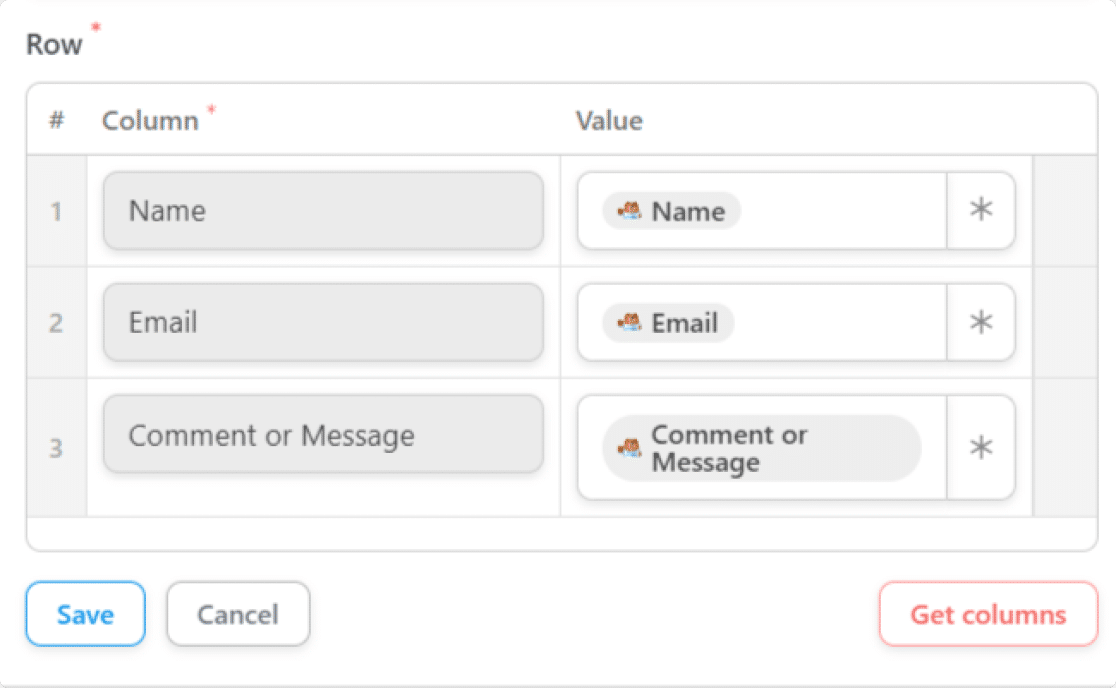This screenshot has width=1116, height=688.
Task: Click WPForms mascot icon in Comment or Message tag
Action: 630,448
